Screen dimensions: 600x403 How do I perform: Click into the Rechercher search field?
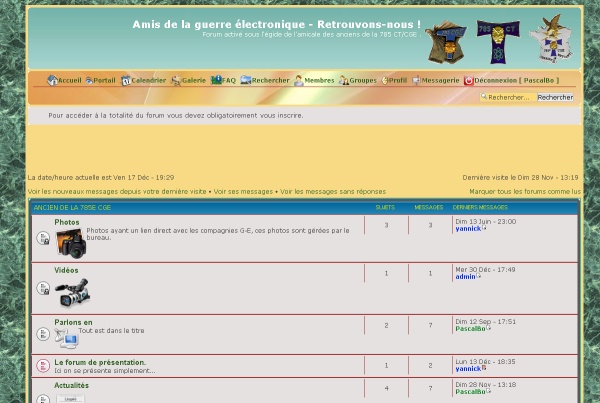(x=510, y=98)
